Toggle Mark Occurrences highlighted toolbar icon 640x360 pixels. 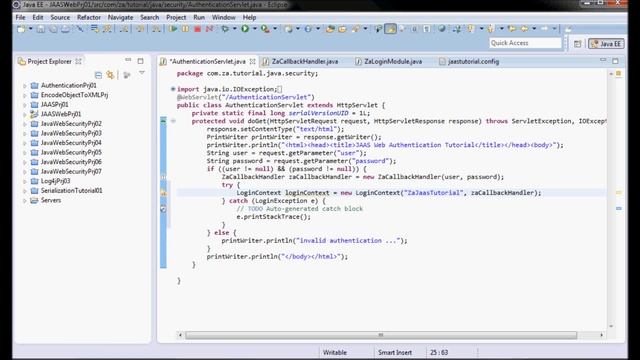click(390, 29)
